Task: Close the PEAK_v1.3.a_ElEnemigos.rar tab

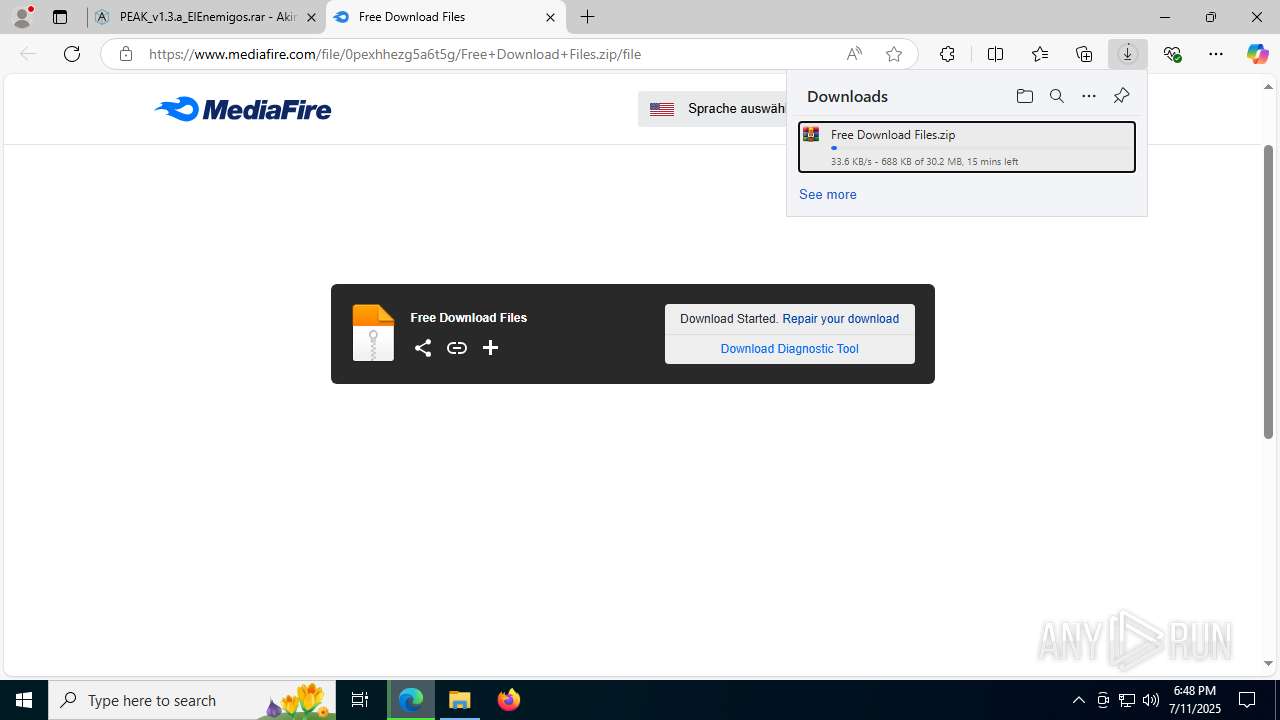Action: (311, 17)
